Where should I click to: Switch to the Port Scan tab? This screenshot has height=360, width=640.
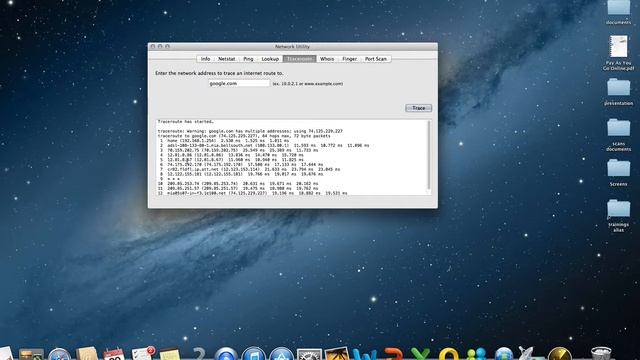tap(376, 59)
